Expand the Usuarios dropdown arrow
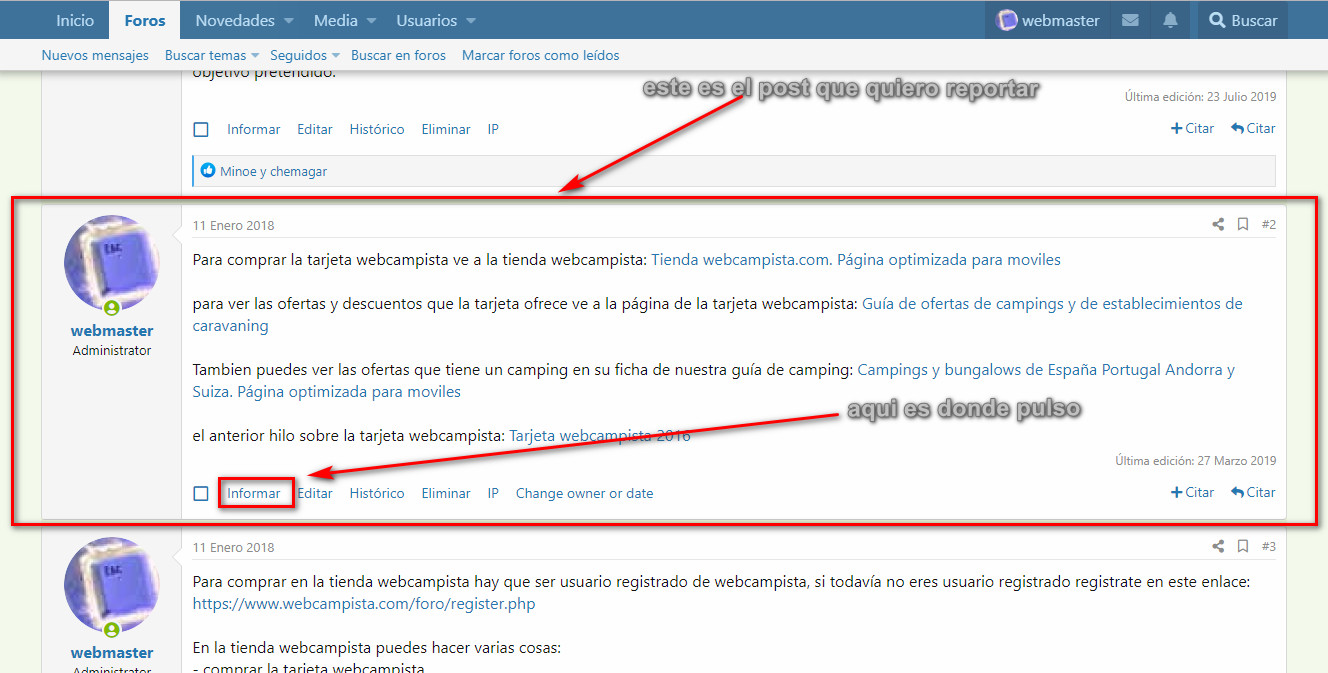Screen dimensions: 1328x673 (x=470, y=21)
